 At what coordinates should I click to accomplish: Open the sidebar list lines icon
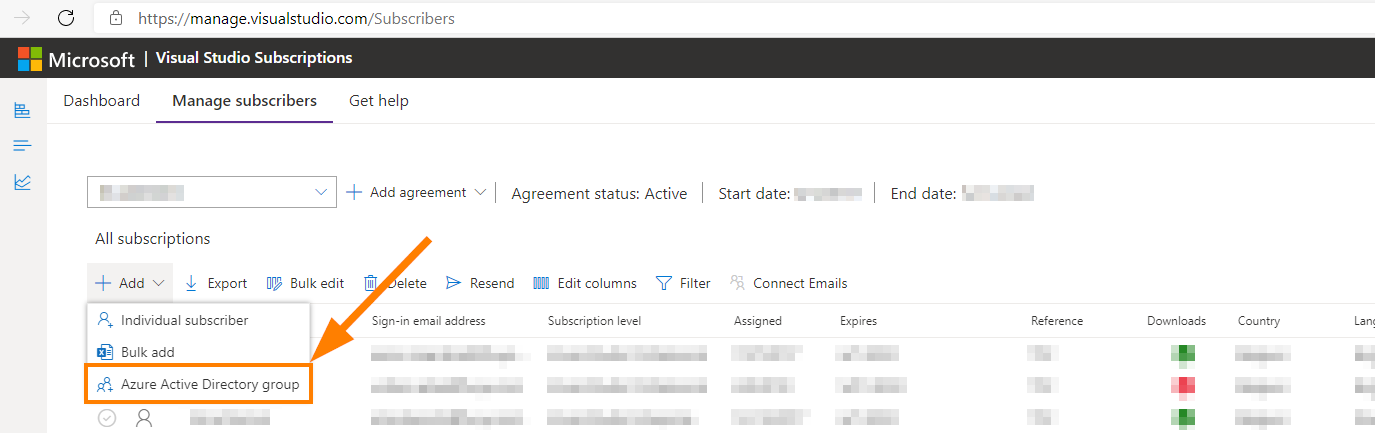click(x=22, y=146)
